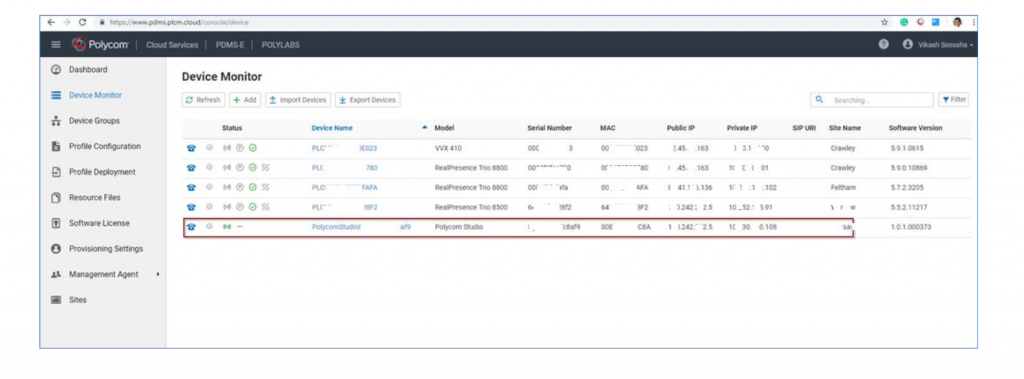Image resolution: width=1024 pixels, height=379 pixels.
Task: Click the Device Groups hierarchy icon
Action: [56, 121]
